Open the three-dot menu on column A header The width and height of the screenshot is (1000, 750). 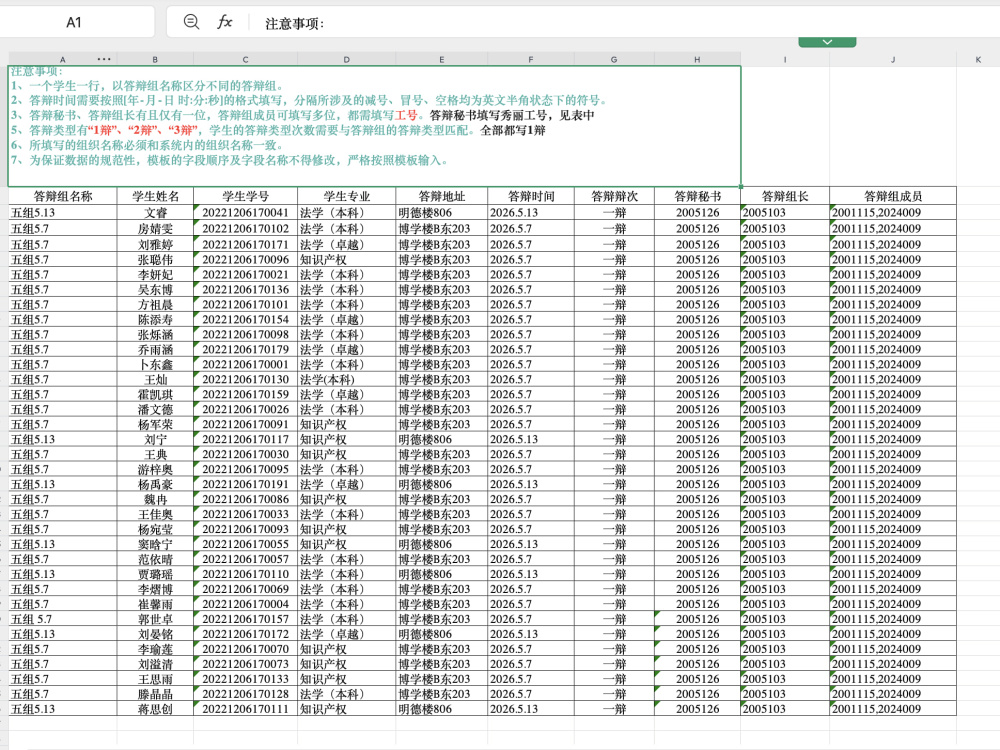(104, 59)
